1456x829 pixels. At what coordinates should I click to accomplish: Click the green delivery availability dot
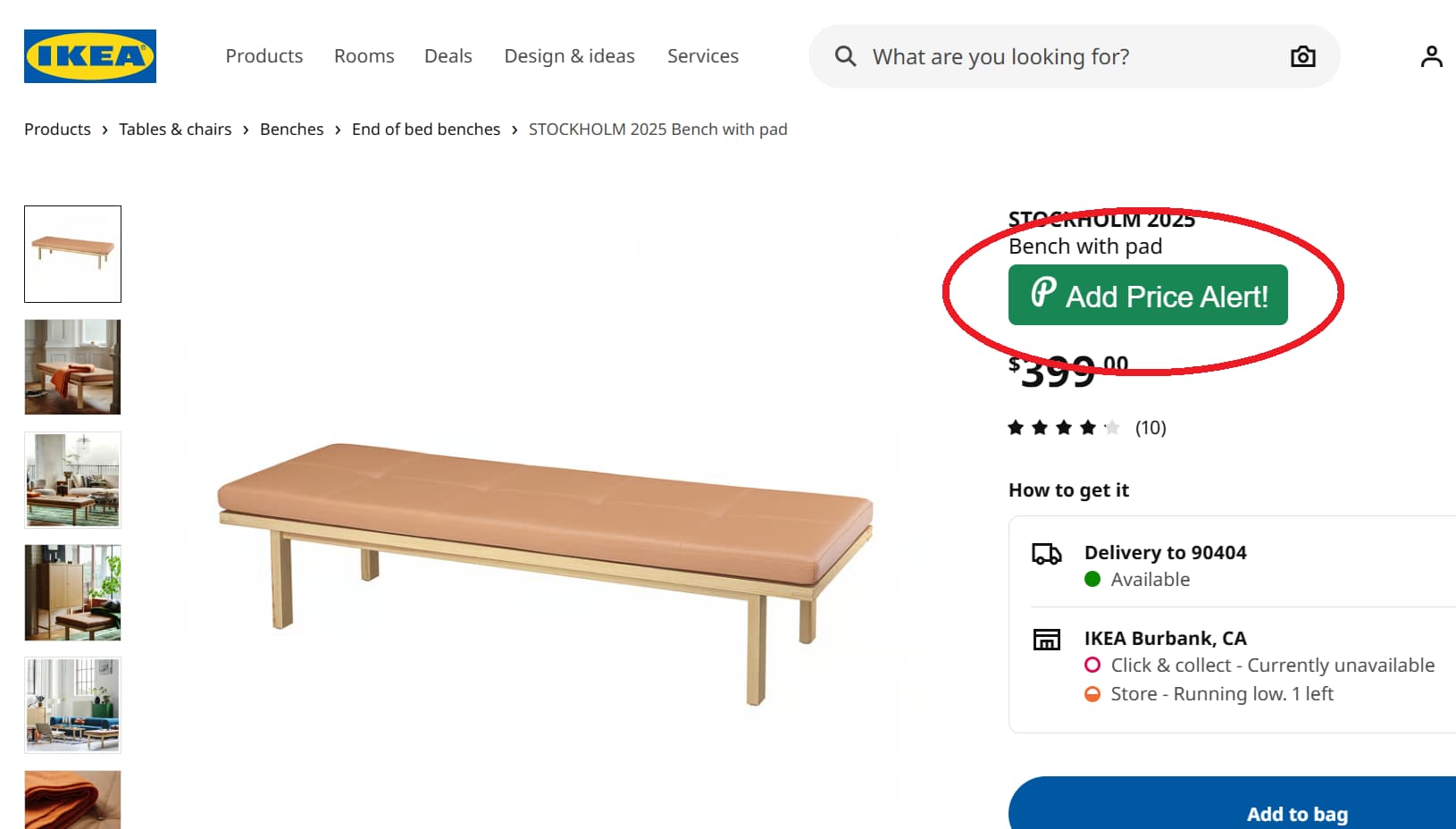pos(1092,579)
